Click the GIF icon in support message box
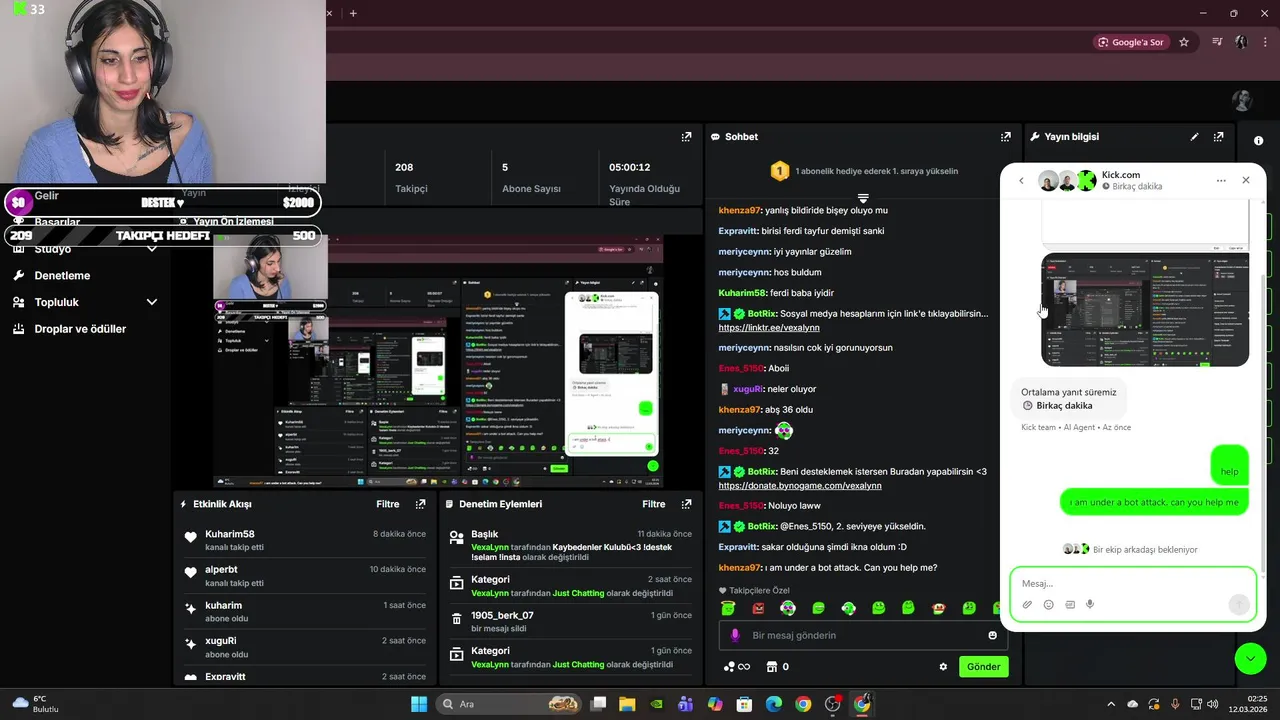This screenshot has height=720, width=1280. [x=1070, y=604]
